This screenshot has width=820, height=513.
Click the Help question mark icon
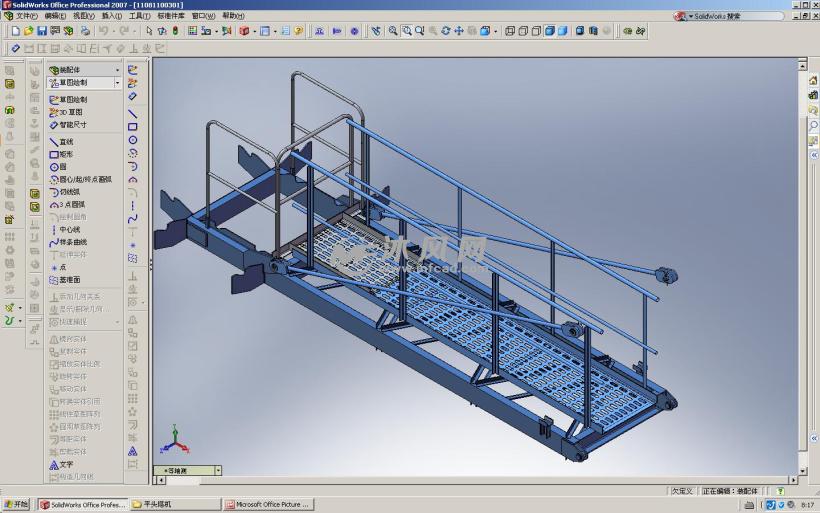[x=299, y=31]
